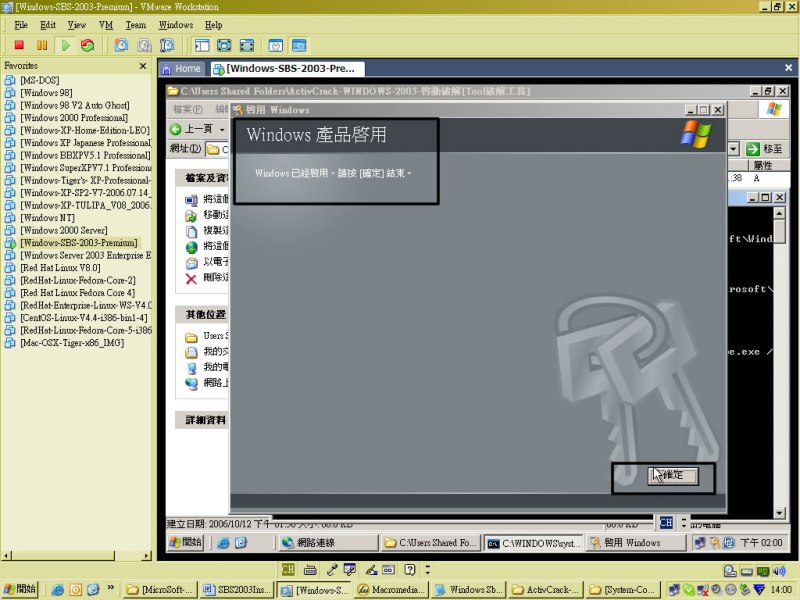The width and height of the screenshot is (800, 600).
Task: Select [Red Hat Linux V8.0] favorite
Action: [x=60, y=268]
